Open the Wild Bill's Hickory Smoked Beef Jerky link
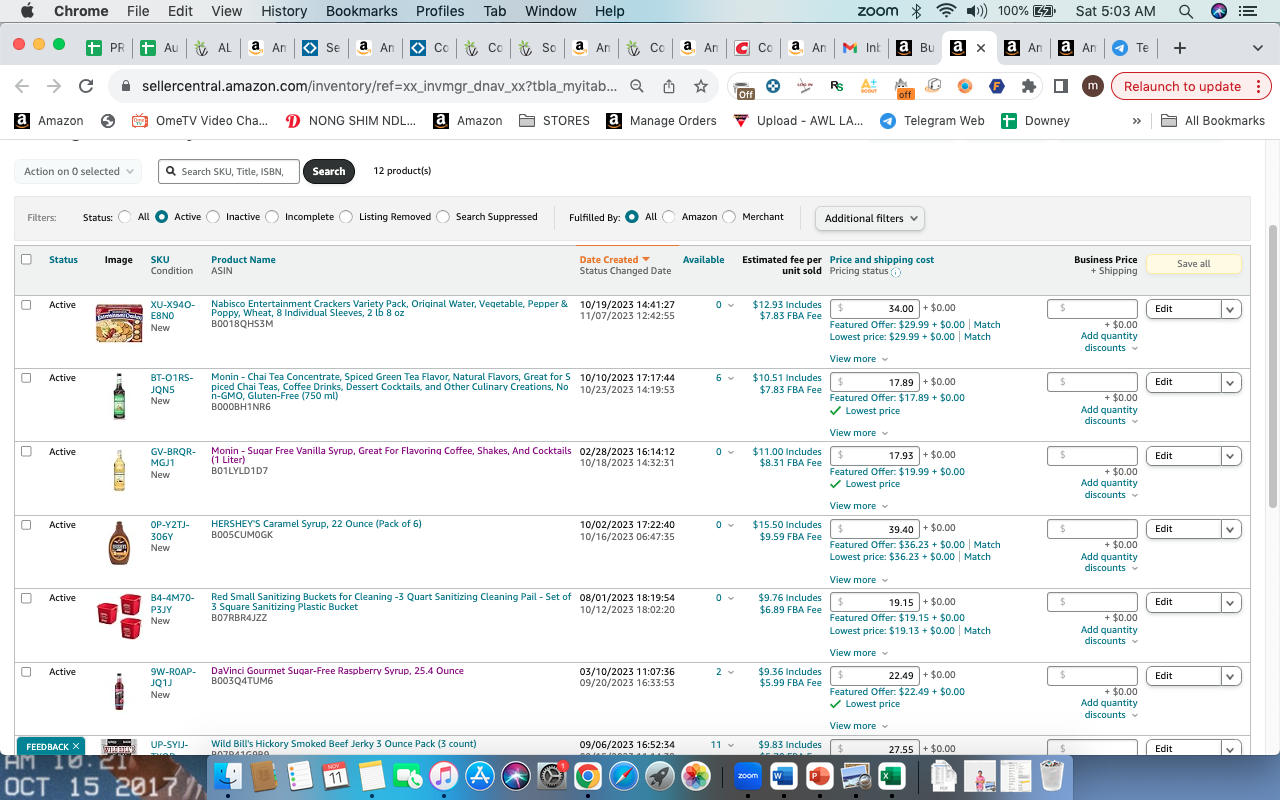 click(343, 744)
